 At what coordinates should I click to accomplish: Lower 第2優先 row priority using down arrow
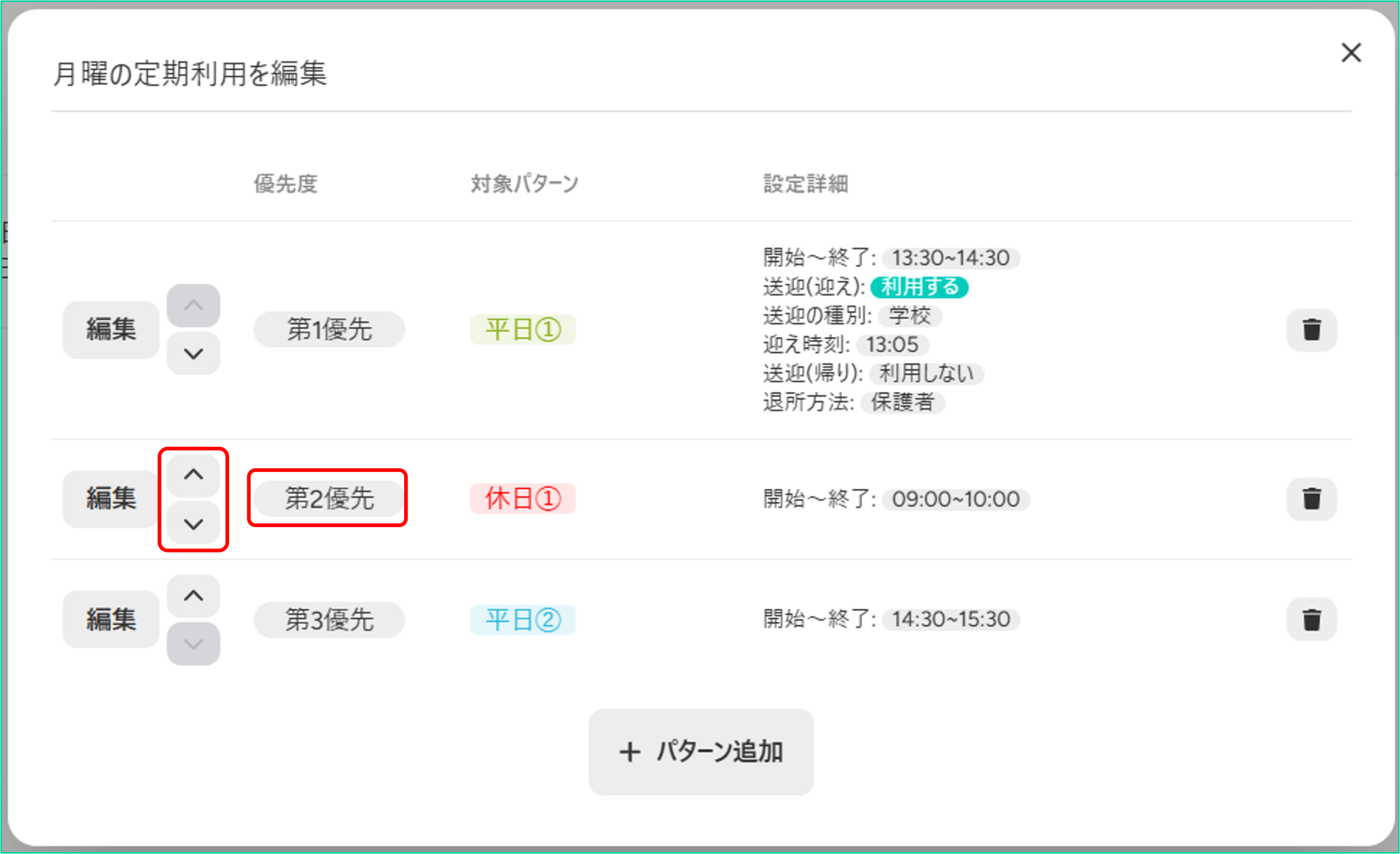coord(193,523)
